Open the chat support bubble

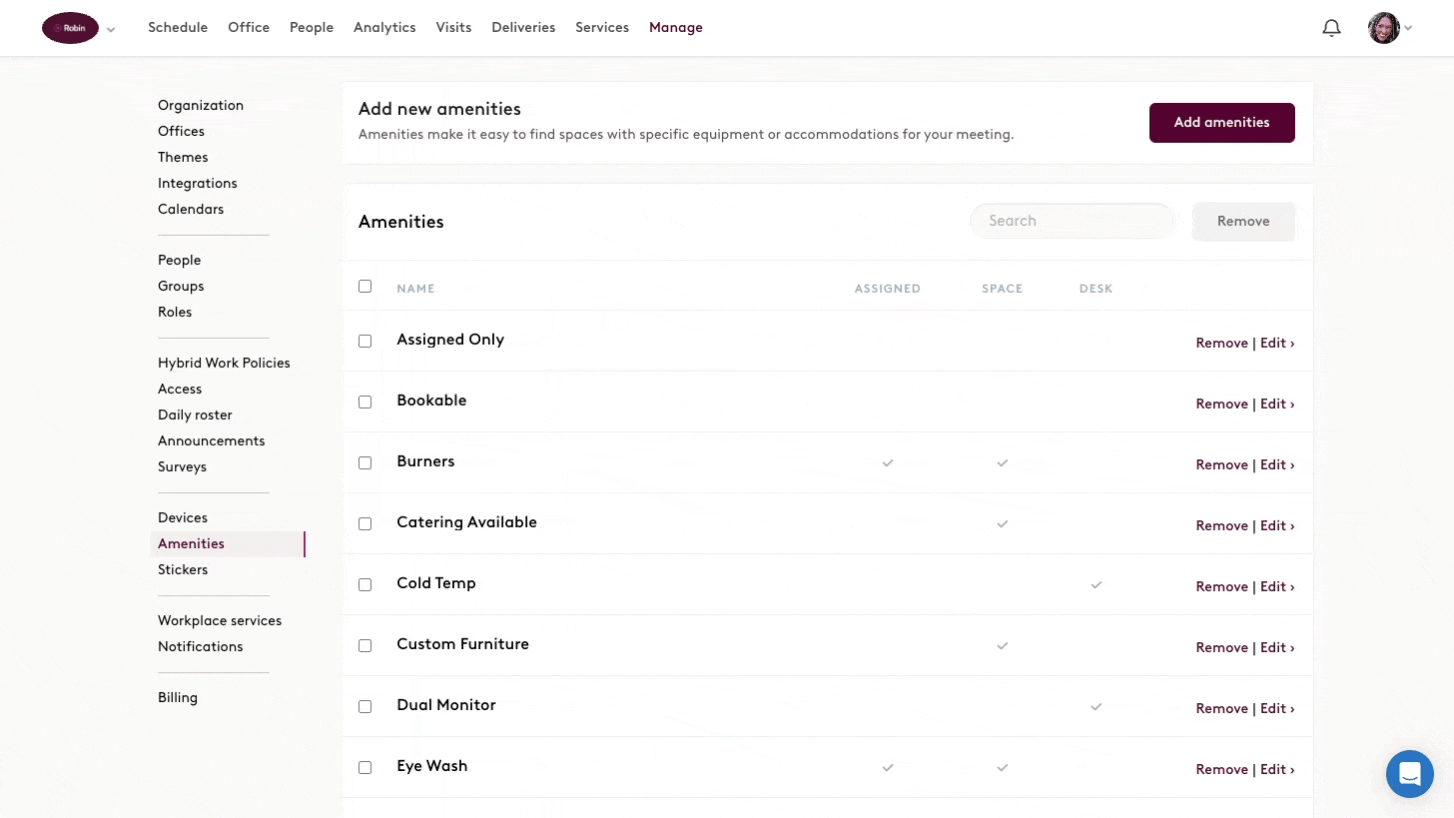(1410, 774)
